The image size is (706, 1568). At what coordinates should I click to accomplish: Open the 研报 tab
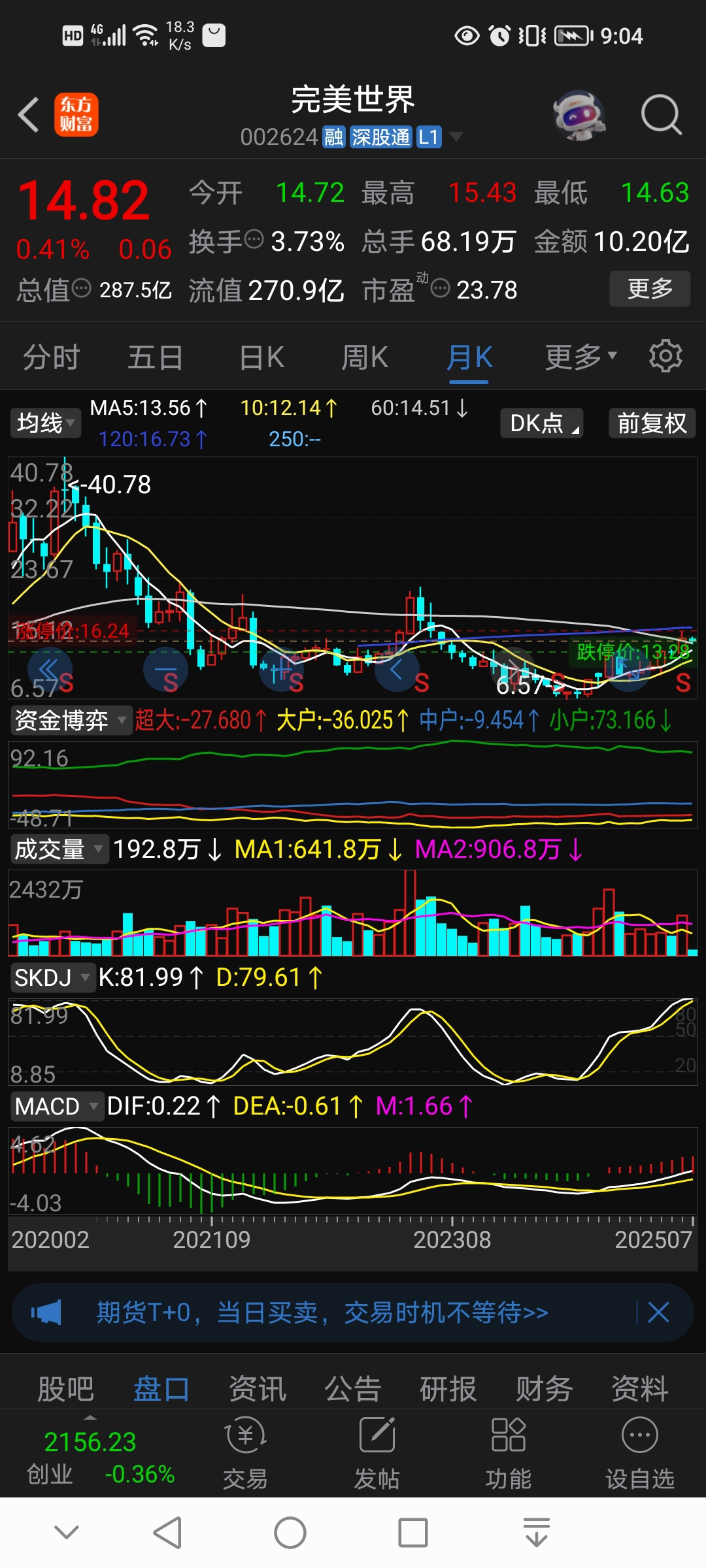click(448, 1388)
